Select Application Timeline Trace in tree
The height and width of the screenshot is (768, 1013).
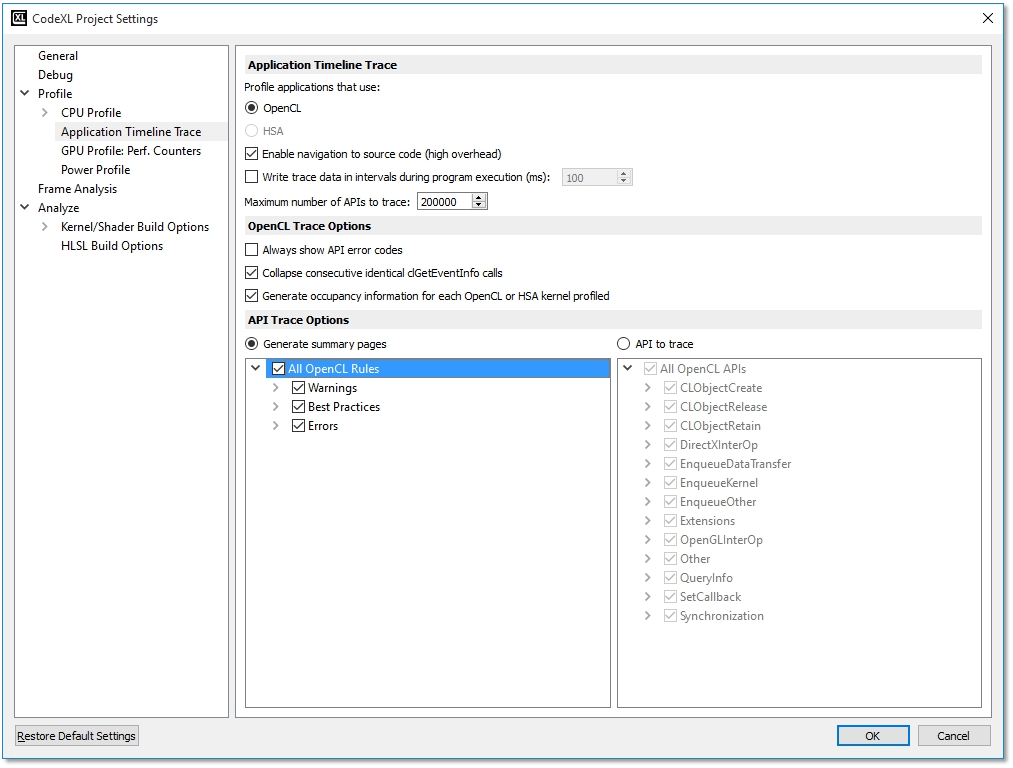[131, 132]
